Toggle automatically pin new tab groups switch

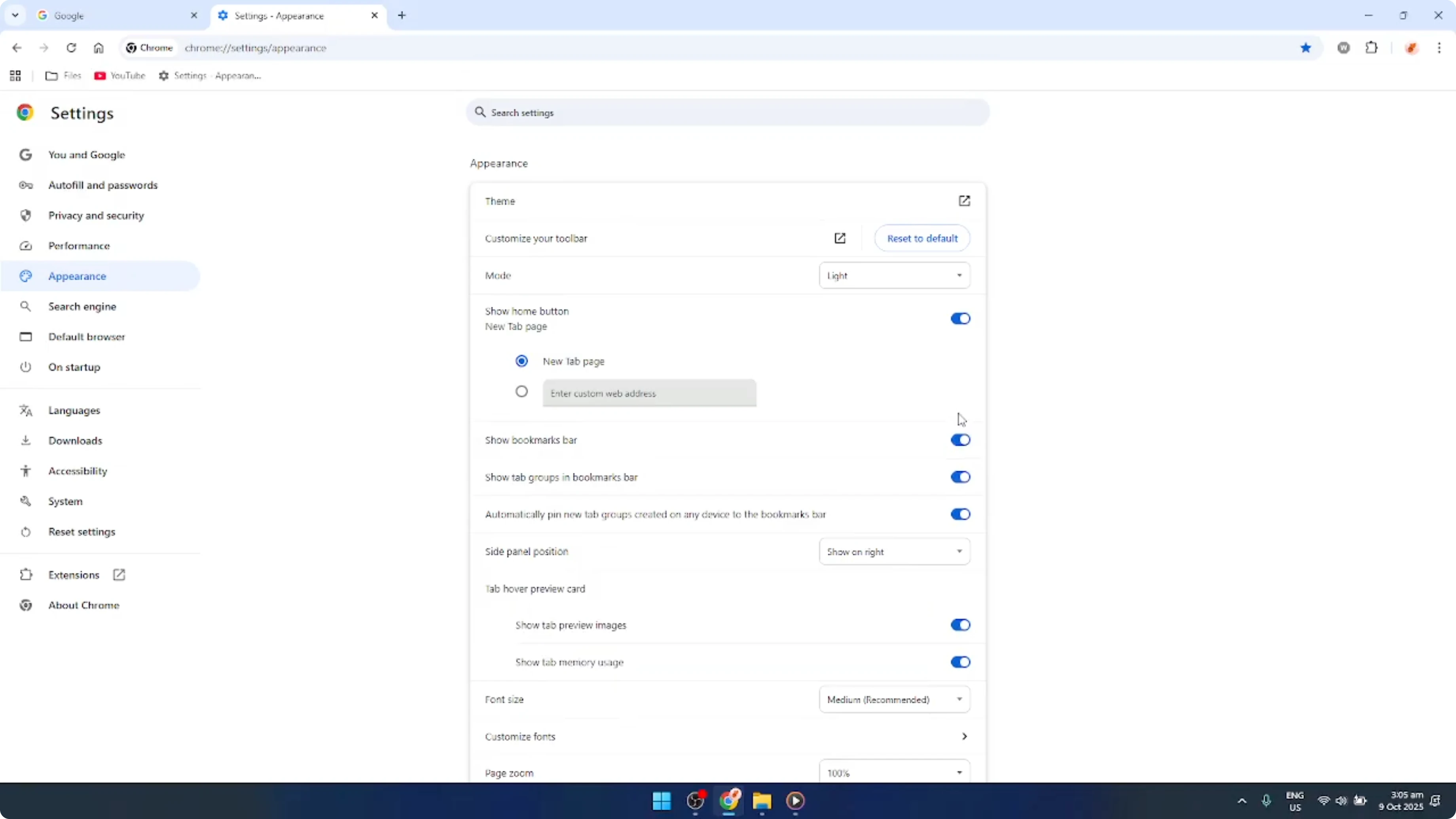click(960, 514)
